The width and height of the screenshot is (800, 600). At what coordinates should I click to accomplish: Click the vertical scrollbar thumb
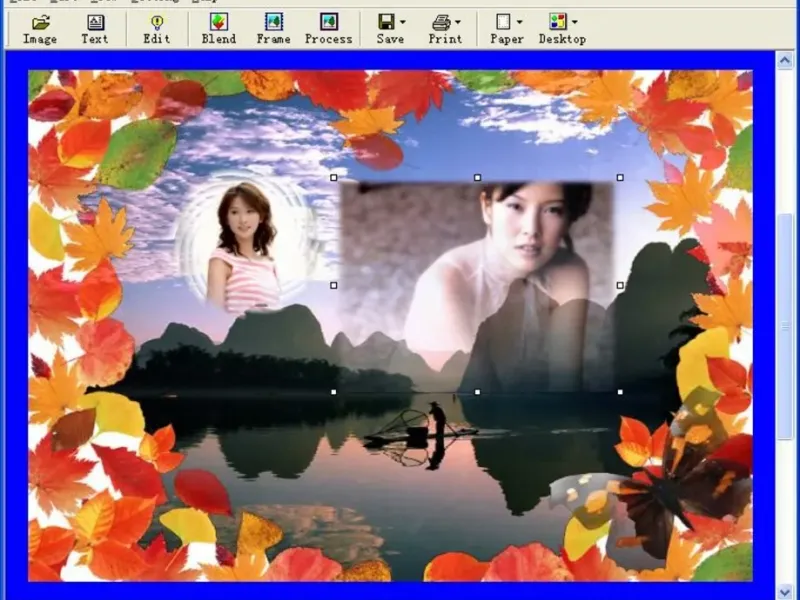point(784,326)
